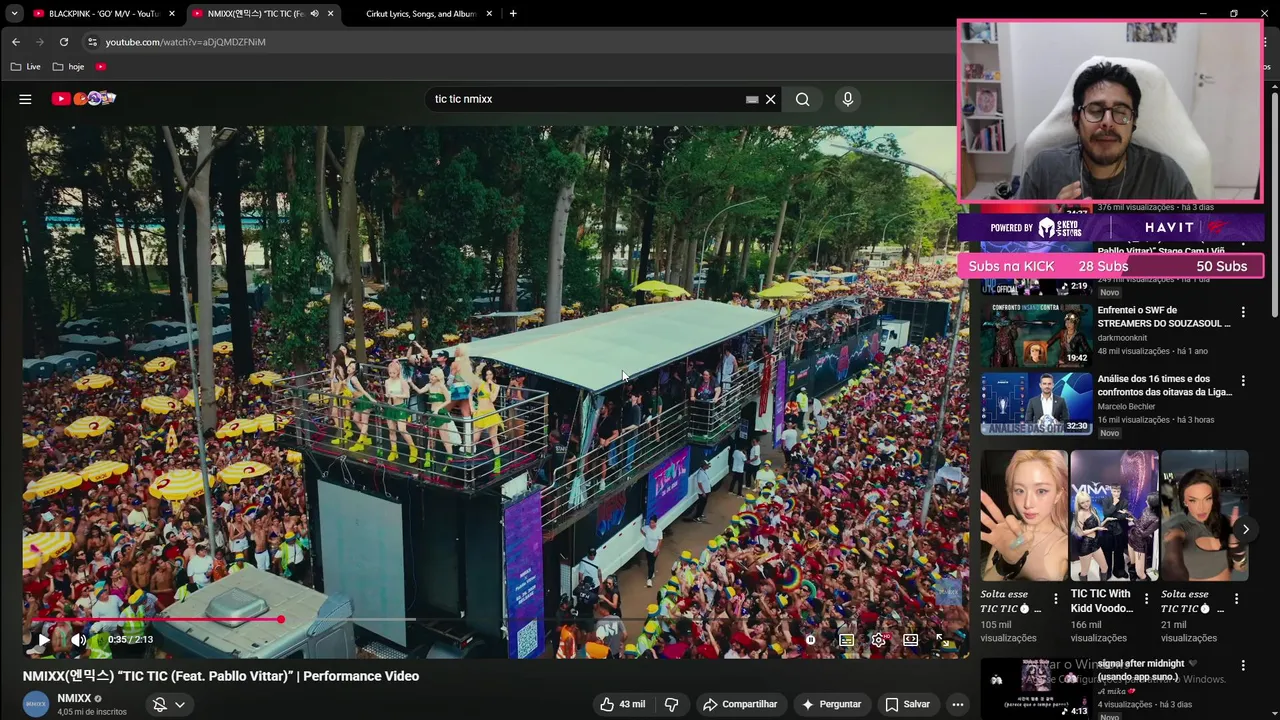Screen dimensions: 1280x720
Task: Open options for first Solta esse short
Action: click(1056, 599)
